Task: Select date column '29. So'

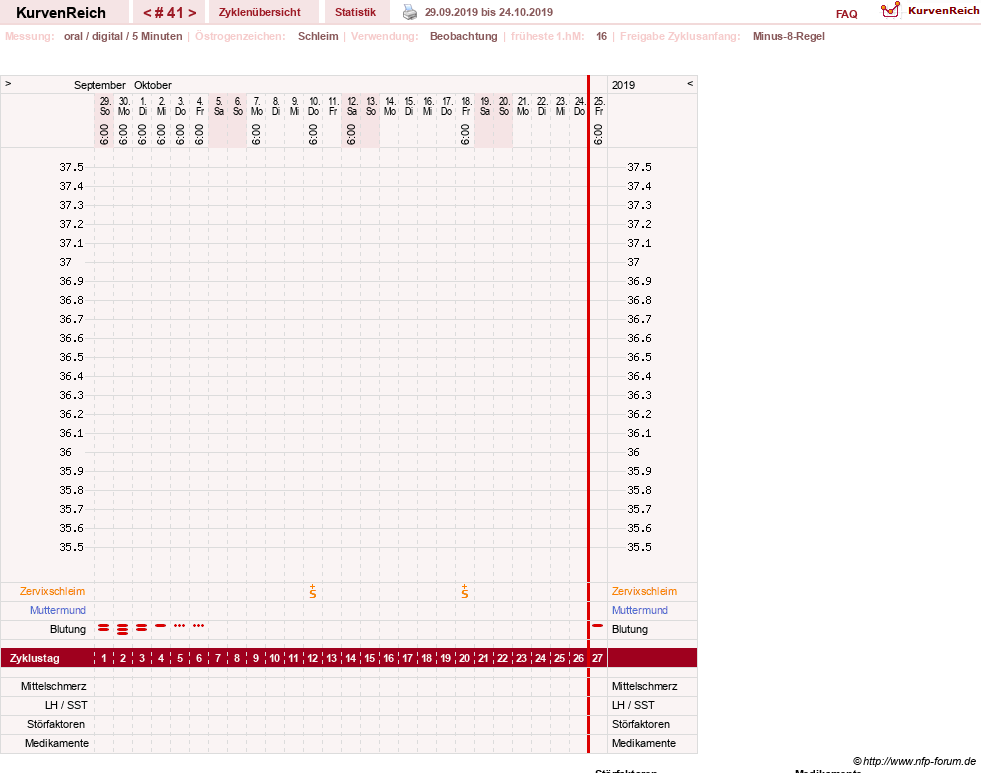Action: click(x=105, y=106)
